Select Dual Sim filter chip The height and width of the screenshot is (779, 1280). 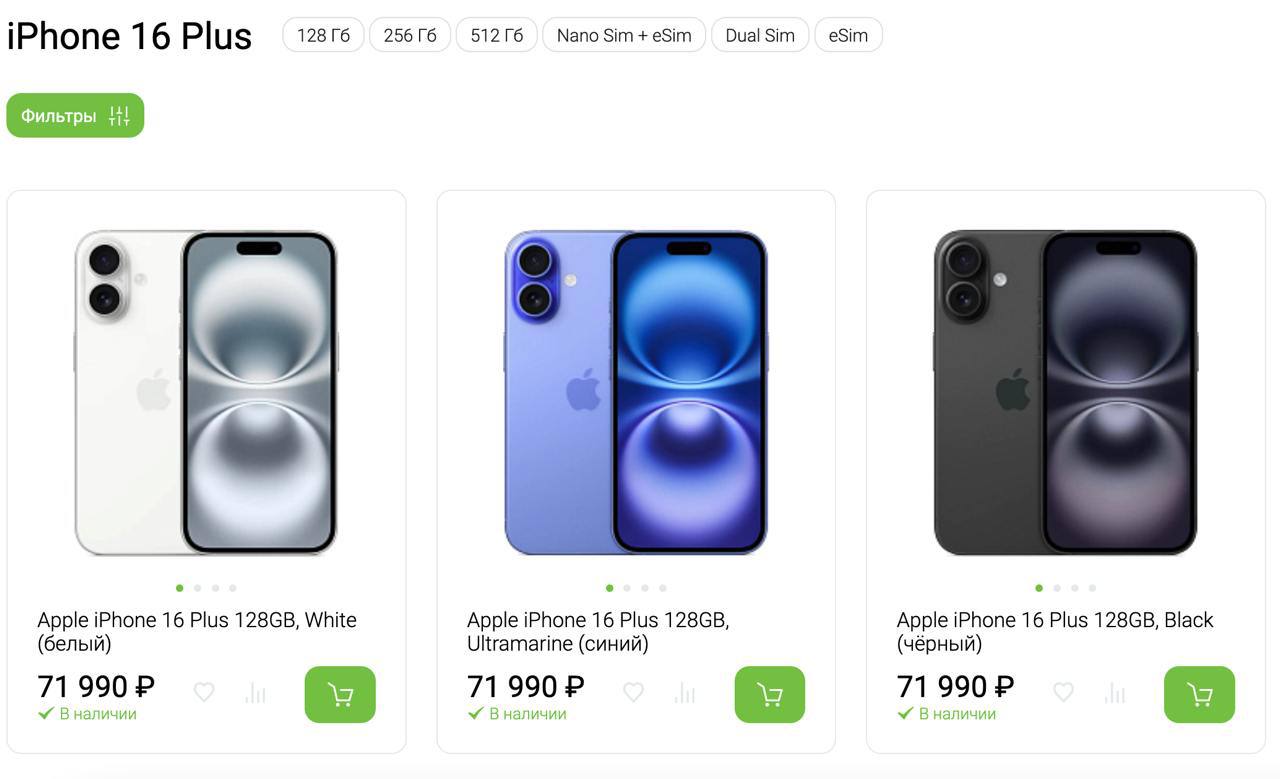tap(760, 35)
